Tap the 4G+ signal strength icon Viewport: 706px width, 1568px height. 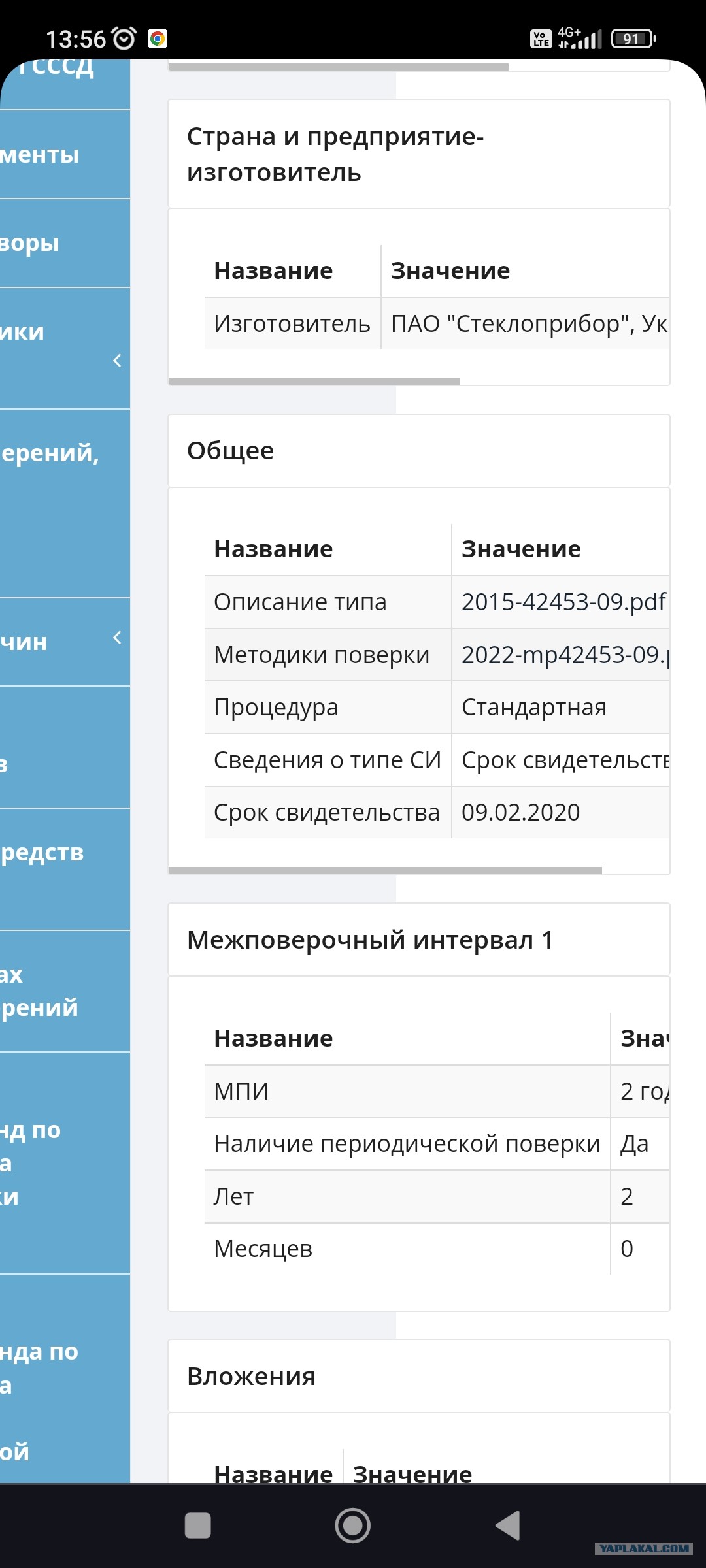[579, 39]
